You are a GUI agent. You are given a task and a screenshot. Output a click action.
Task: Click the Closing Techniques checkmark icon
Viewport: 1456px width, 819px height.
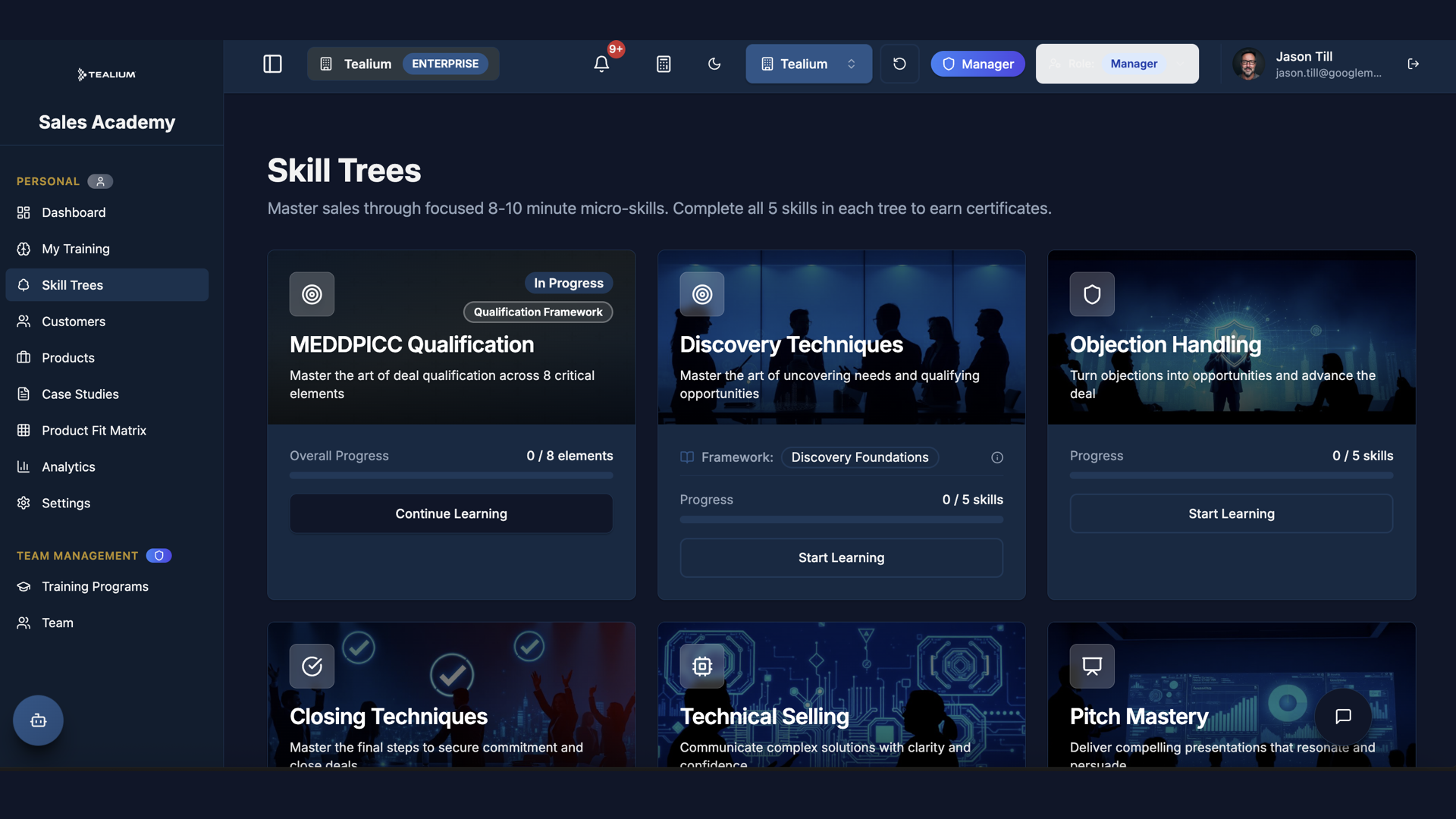(x=312, y=667)
